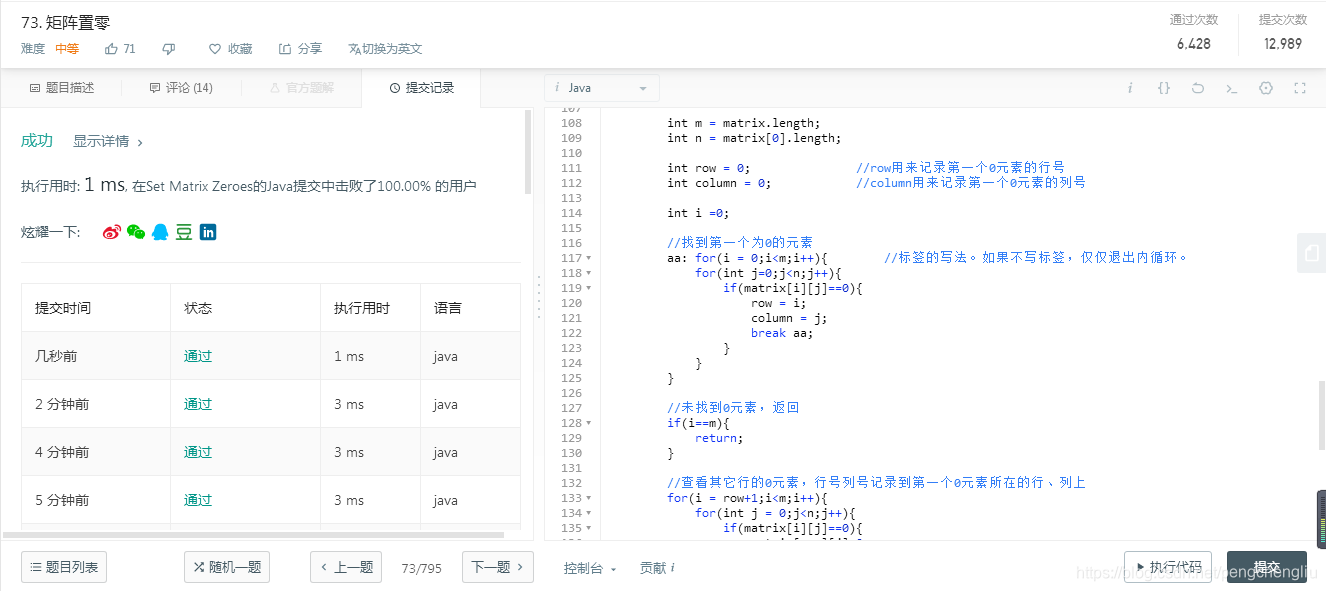
Task: Click the 贡献 link
Action: pyautogui.click(x=652, y=568)
